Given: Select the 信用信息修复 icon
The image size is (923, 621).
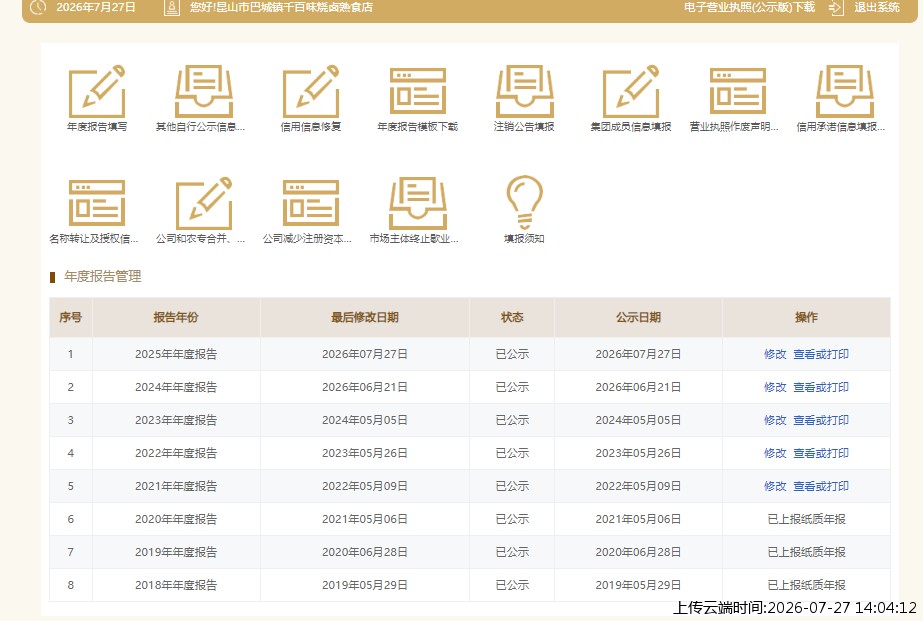Looking at the screenshot, I should click(311, 91).
